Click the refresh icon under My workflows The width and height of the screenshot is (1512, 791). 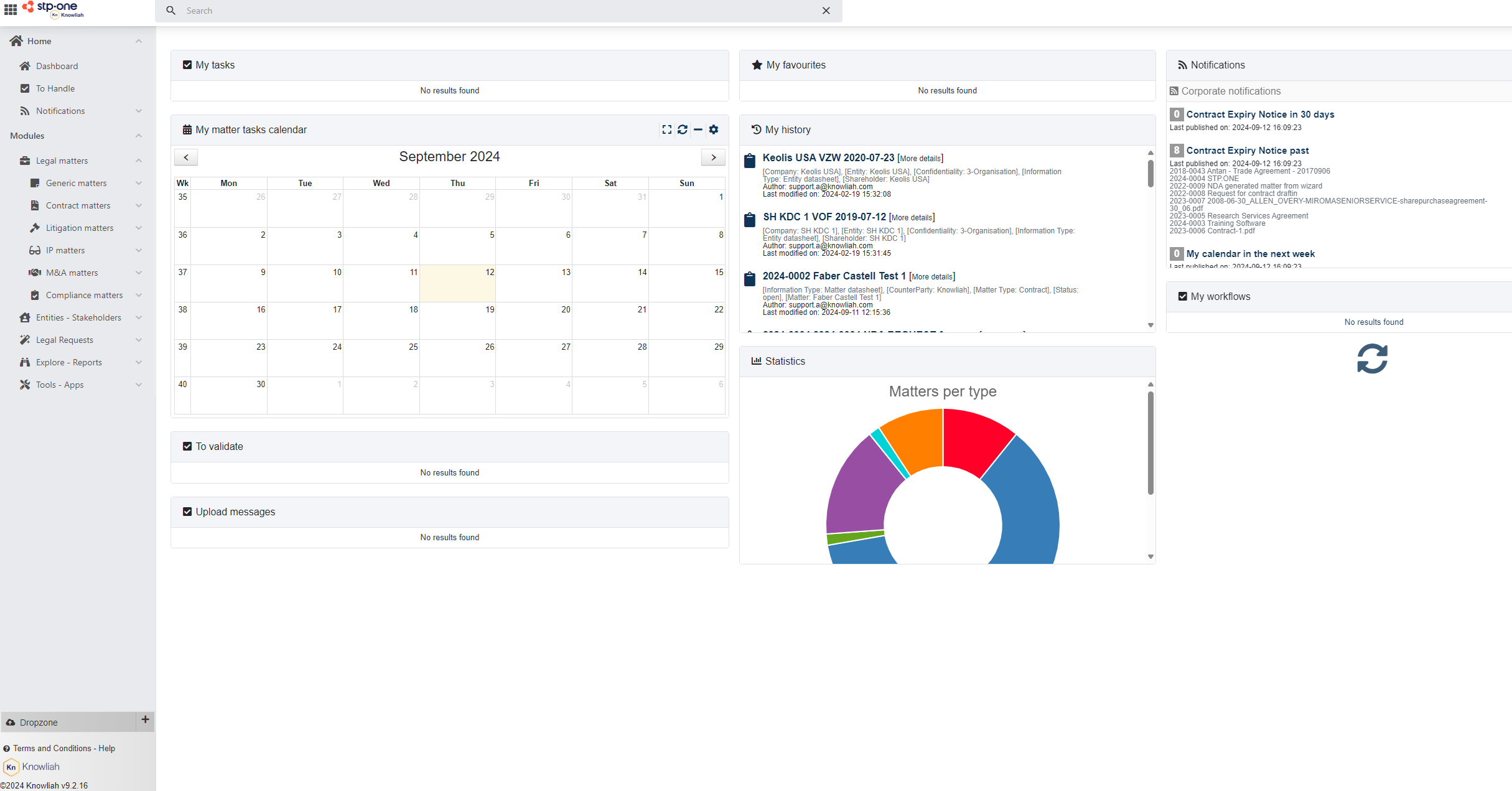click(1372, 359)
